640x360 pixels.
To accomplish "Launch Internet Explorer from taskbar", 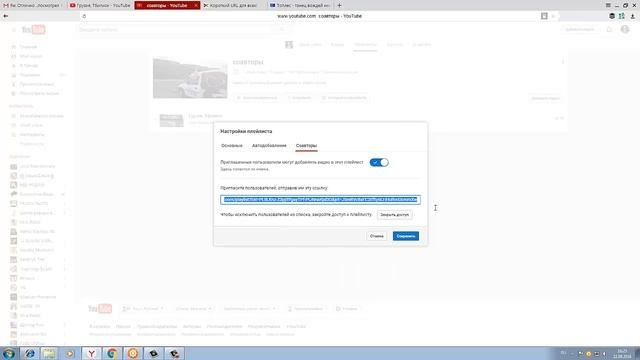I will (x=29, y=353).
